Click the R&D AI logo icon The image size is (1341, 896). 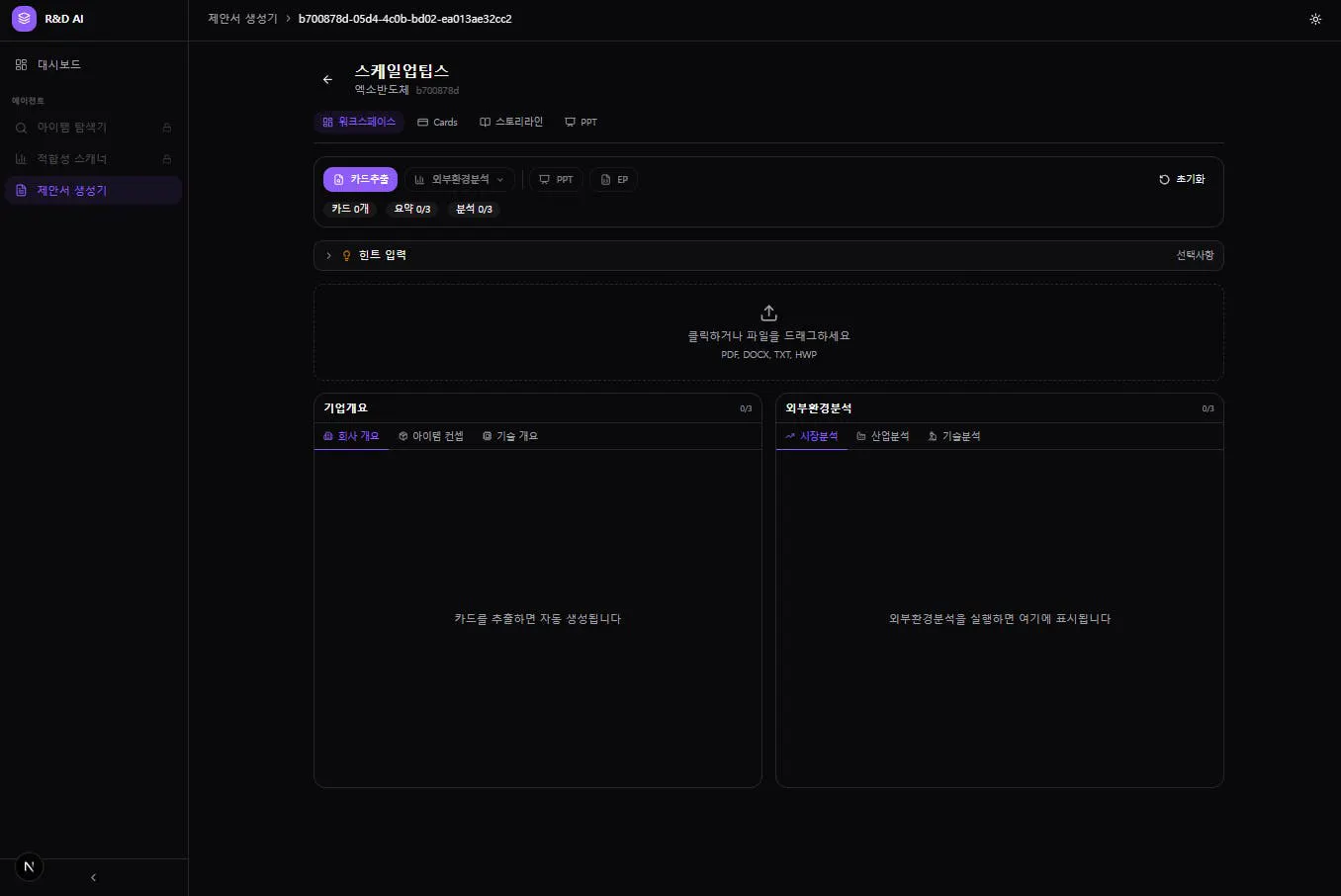[x=24, y=19]
